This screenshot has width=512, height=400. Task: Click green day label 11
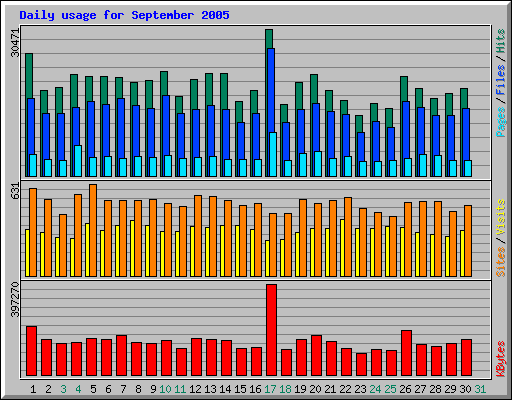pyautogui.click(x=180, y=389)
